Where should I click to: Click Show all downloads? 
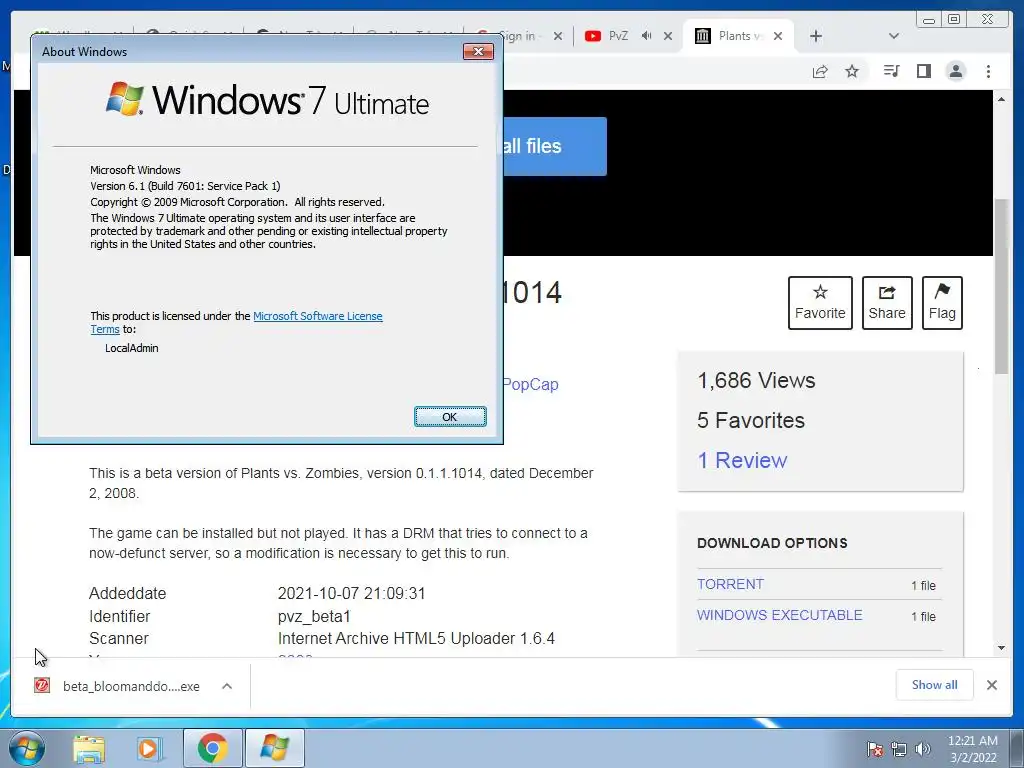tap(935, 684)
